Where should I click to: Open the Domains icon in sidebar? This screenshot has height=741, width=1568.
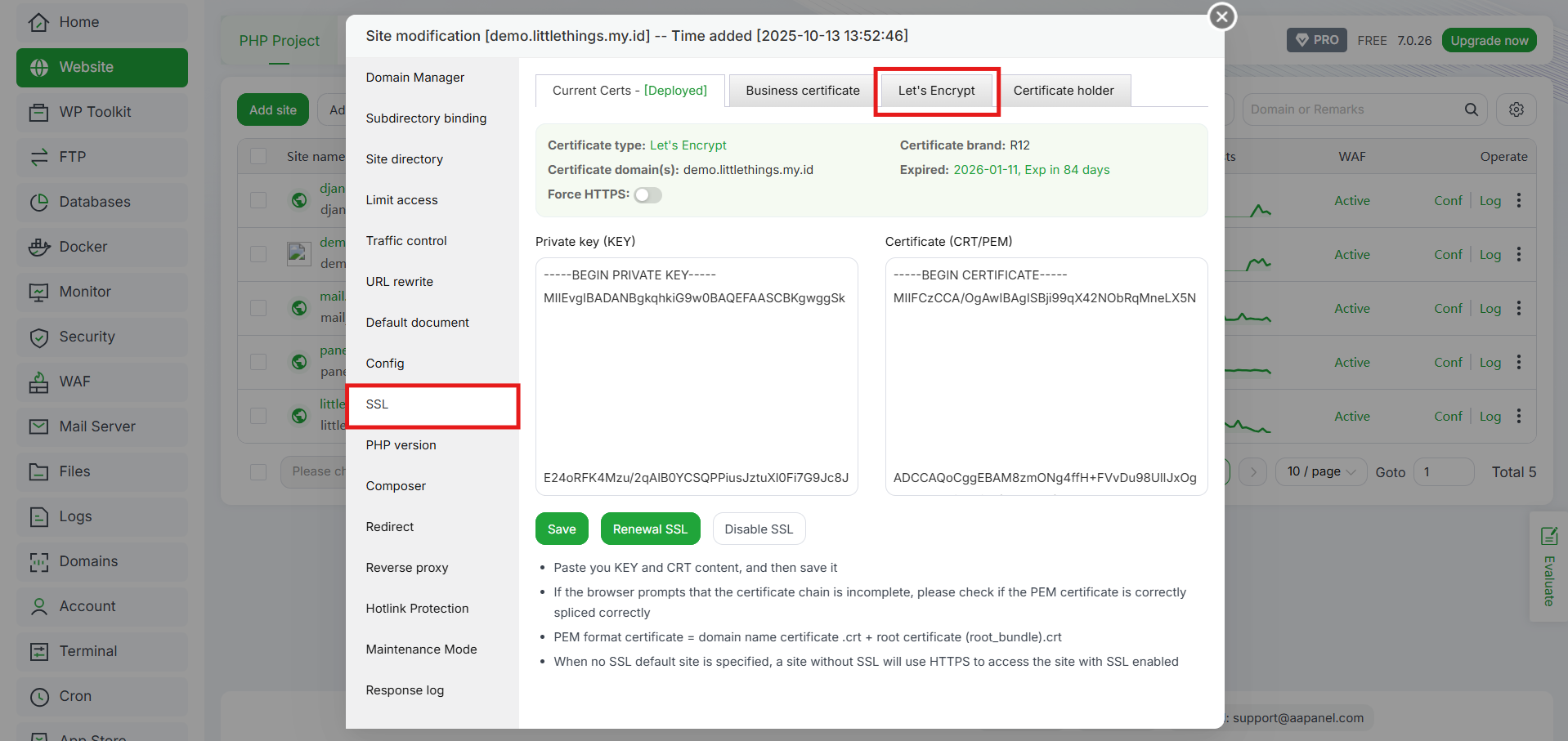click(x=38, y=561)
